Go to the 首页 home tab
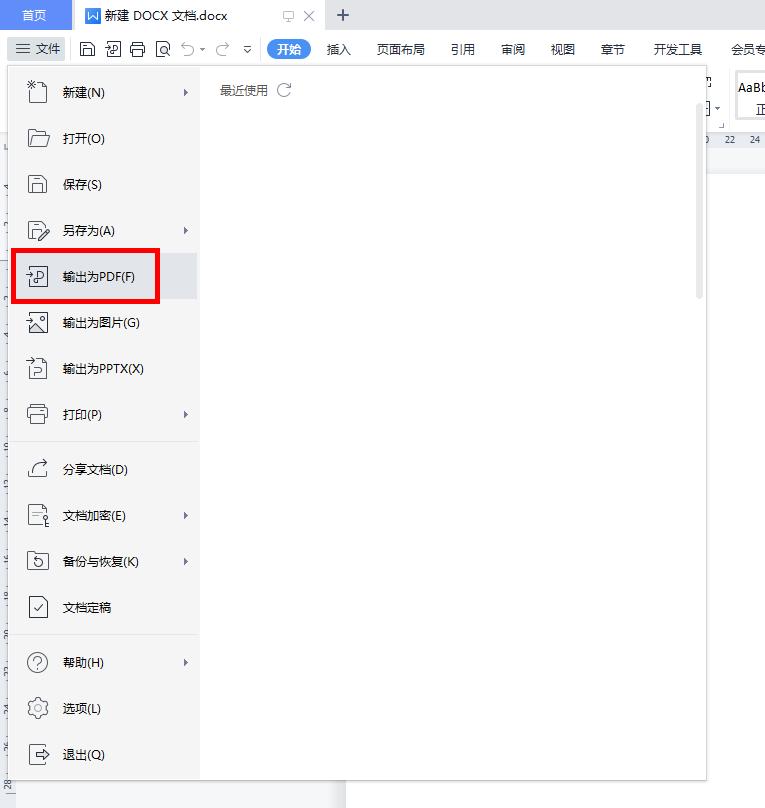Viewport: 765px width, 808px height. [x=35, y=15]
